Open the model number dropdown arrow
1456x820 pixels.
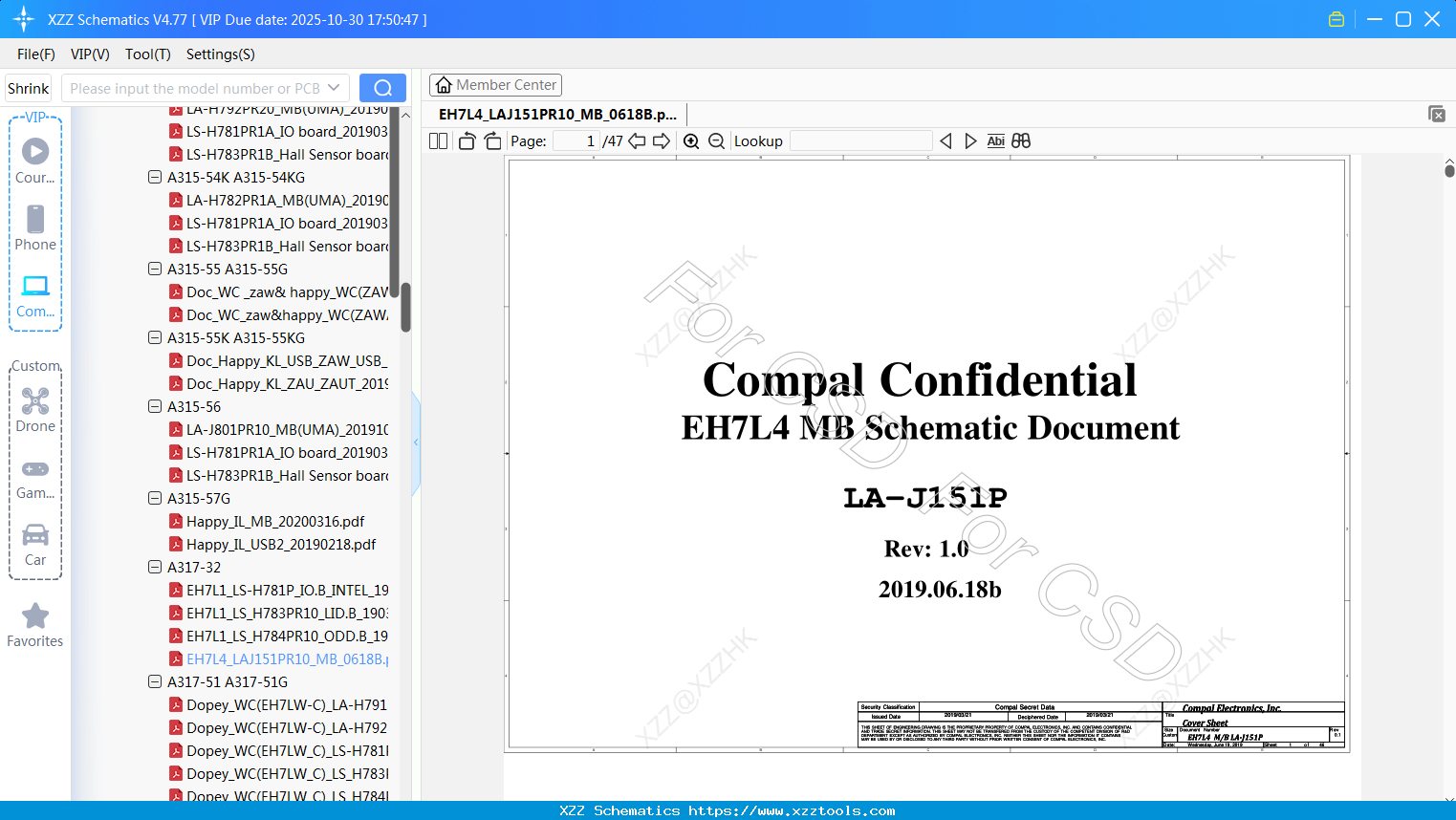[334, 88]
